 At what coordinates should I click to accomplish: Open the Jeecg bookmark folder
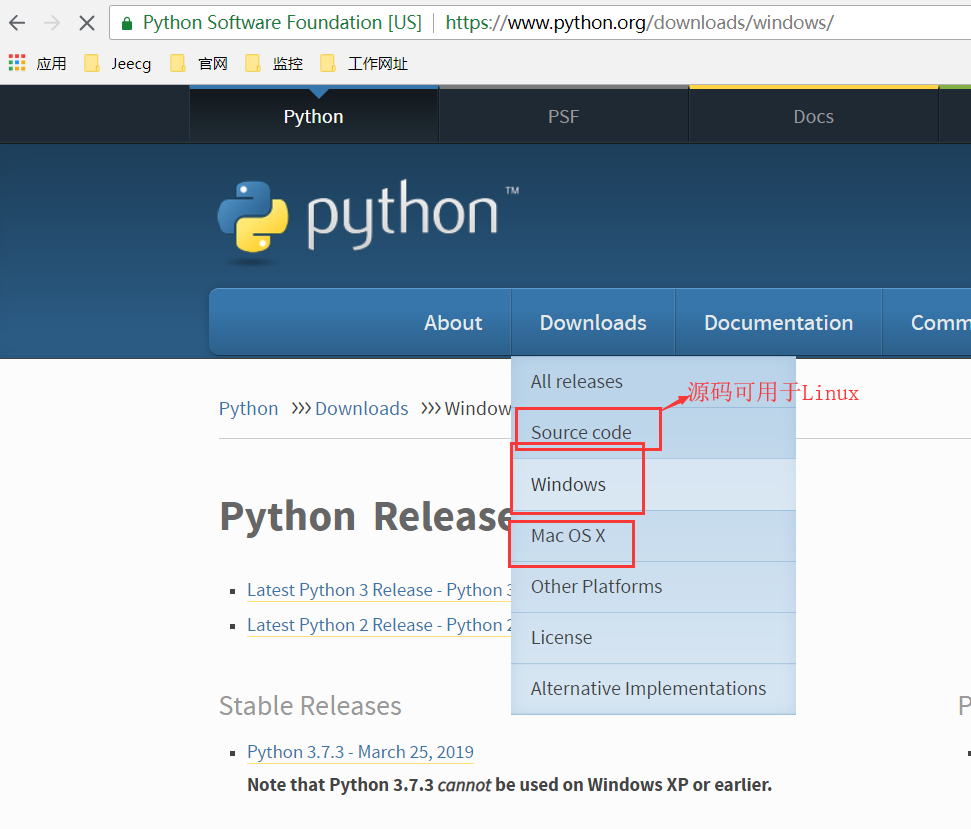(118, 63)
